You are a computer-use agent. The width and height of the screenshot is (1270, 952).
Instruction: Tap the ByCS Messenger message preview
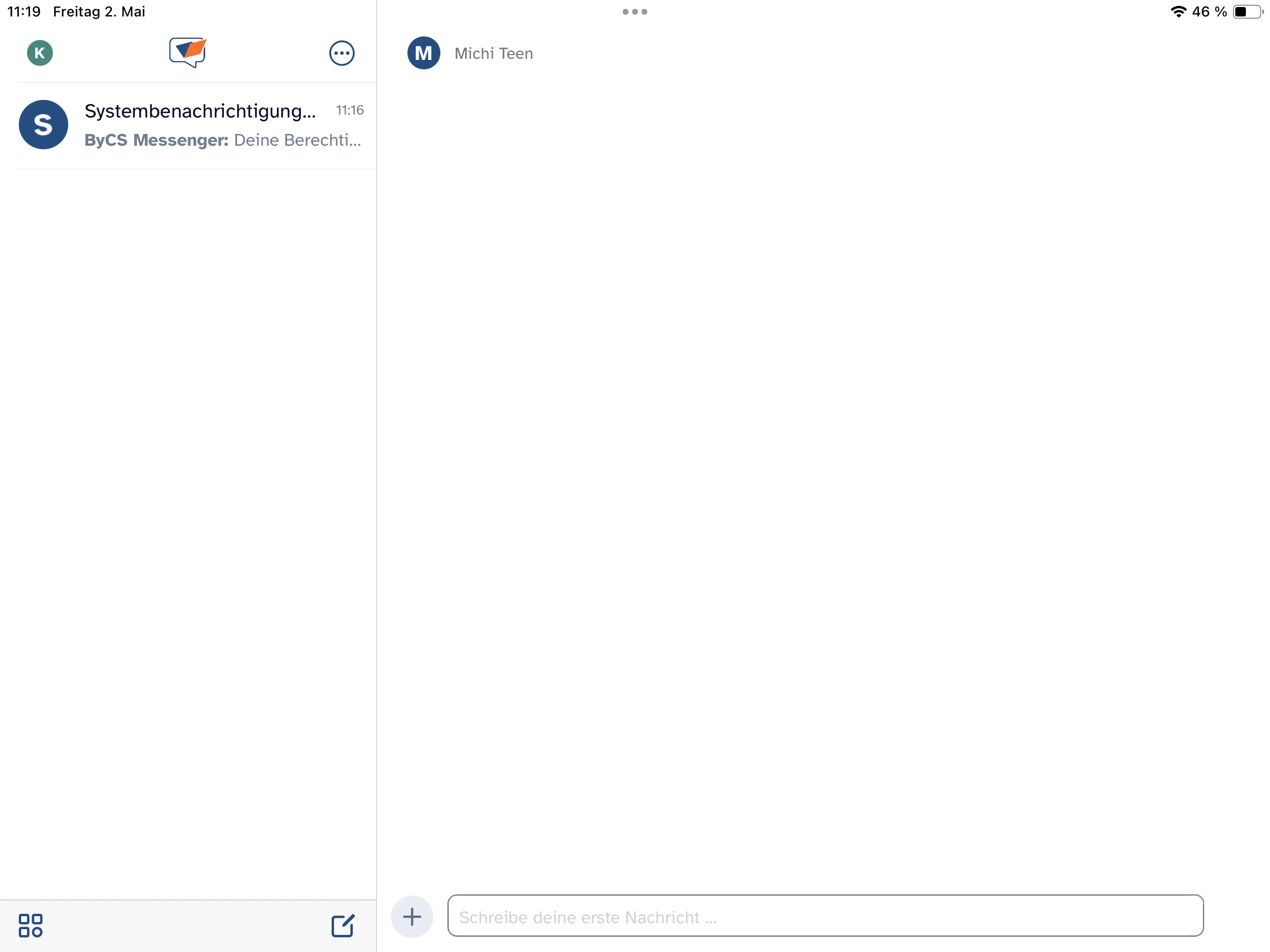click(x=222, y=140)
